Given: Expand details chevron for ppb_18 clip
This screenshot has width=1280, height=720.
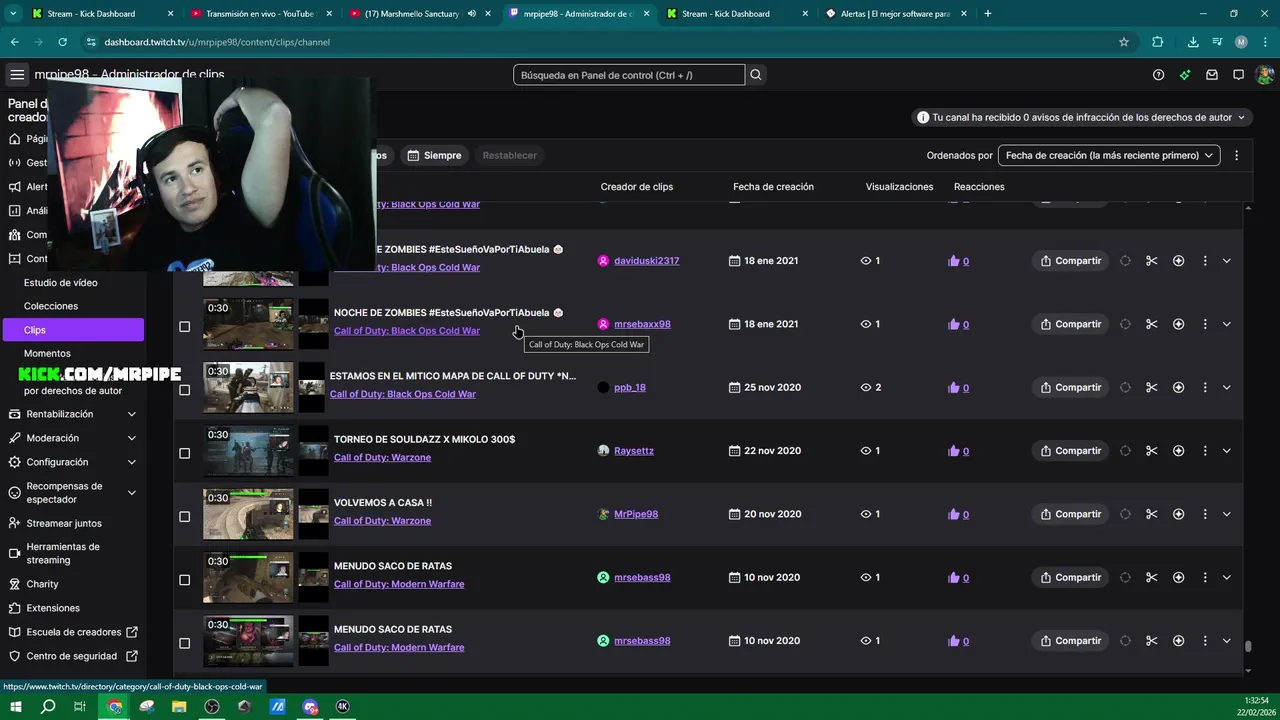Looking at the screenshot, I should tap(1227, 387).
